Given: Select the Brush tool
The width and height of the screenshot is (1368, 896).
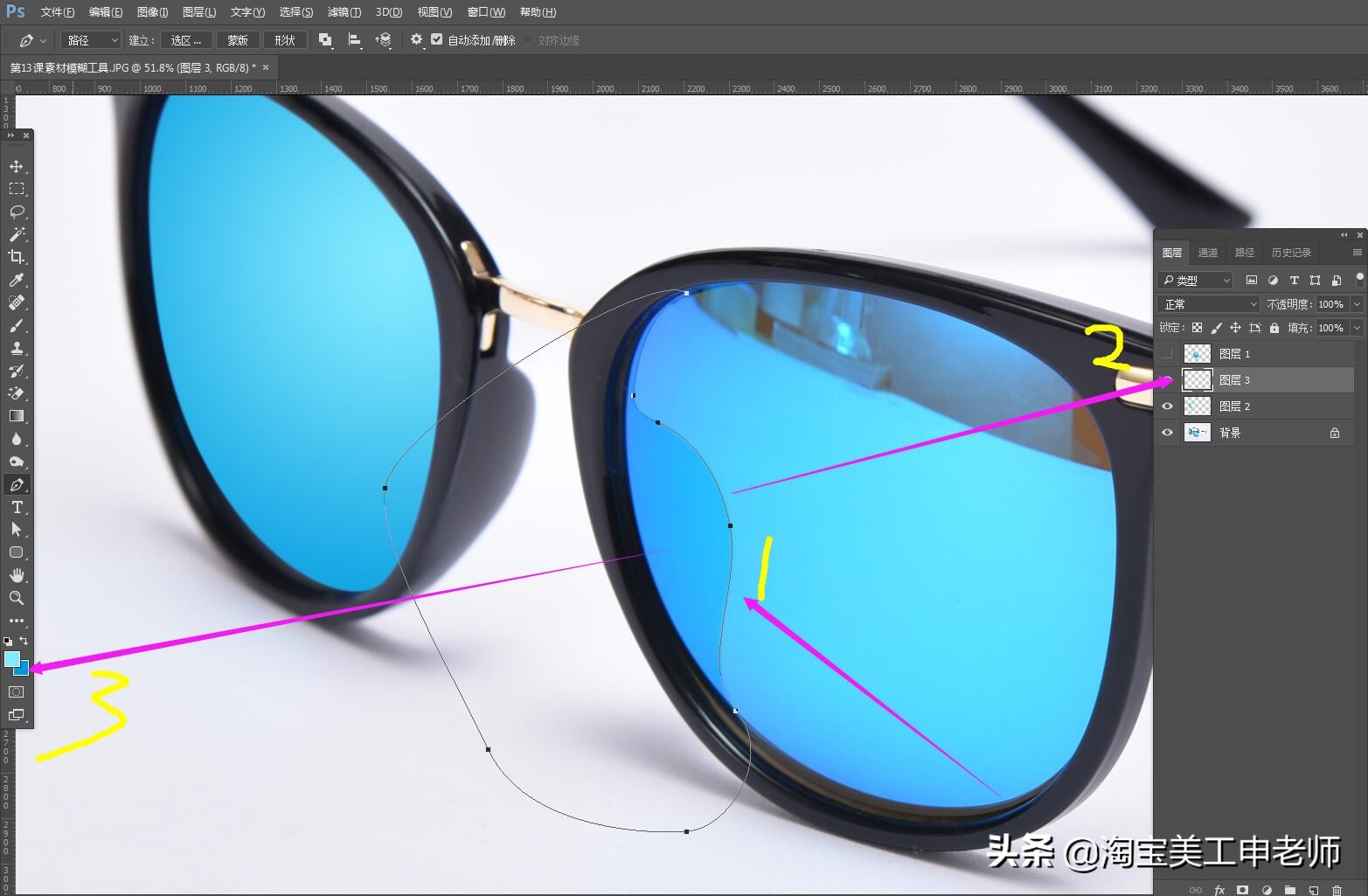Looking at the screenshot, I should coord(16,325).
